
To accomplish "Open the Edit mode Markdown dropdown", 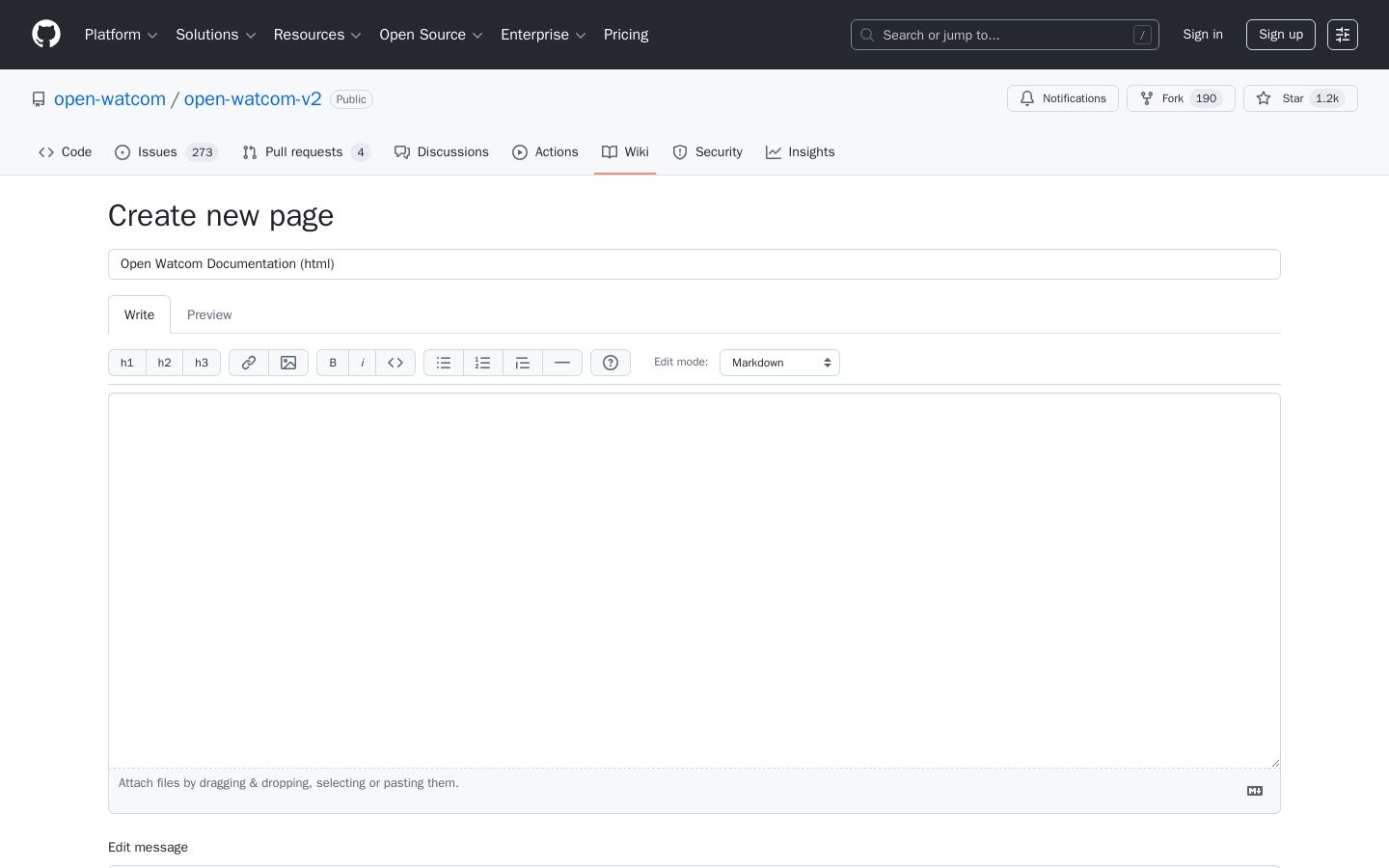I will point(779,363).
